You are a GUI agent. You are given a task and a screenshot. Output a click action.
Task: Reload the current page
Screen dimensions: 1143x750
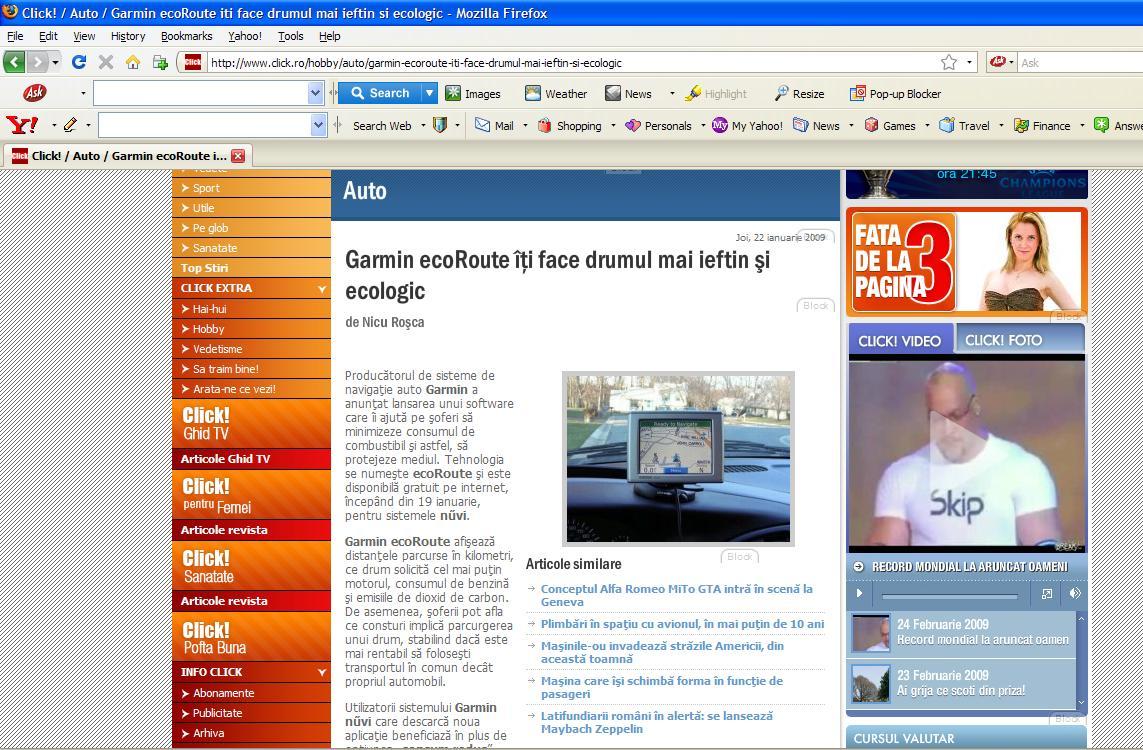coord(79,62)
